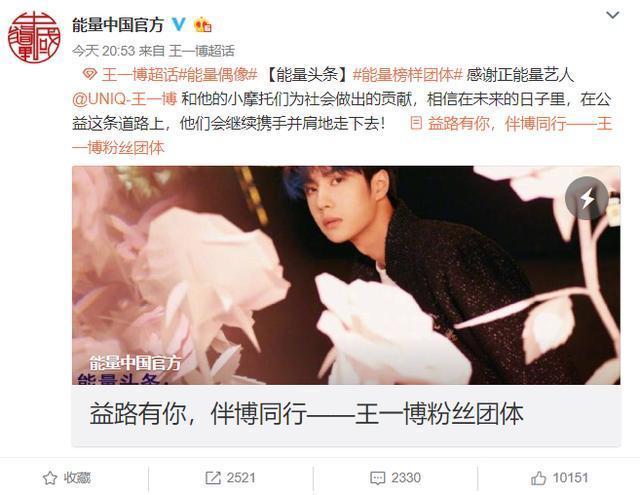Screen dimensions: 640x495
Task: Open the post options chevron
Action: (x=613, y=16)
